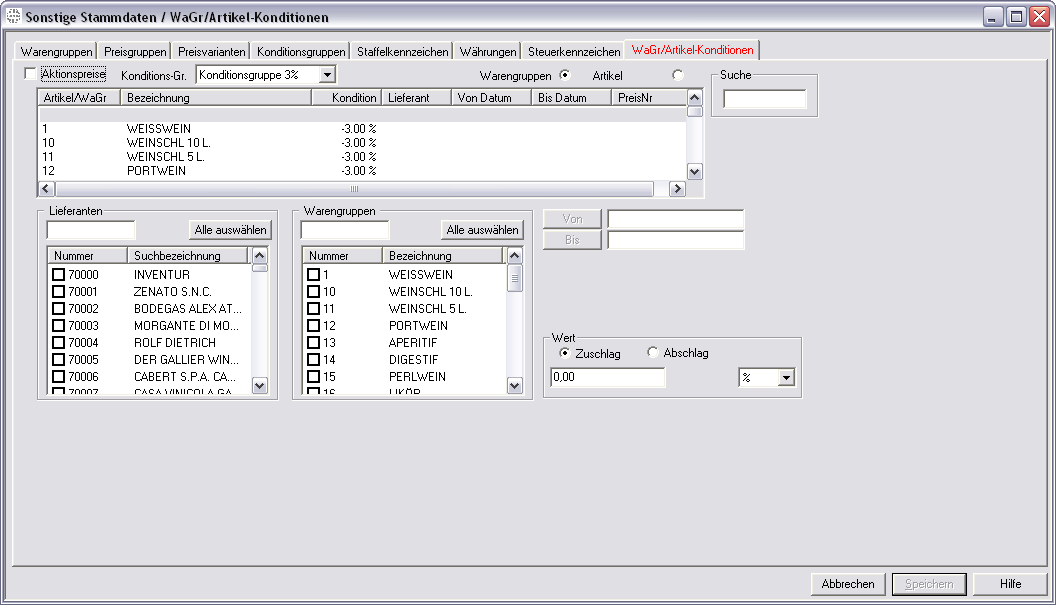Click the application icon in title bar
This screenshot has width=1056, height=605.
[x=13, y=17]
